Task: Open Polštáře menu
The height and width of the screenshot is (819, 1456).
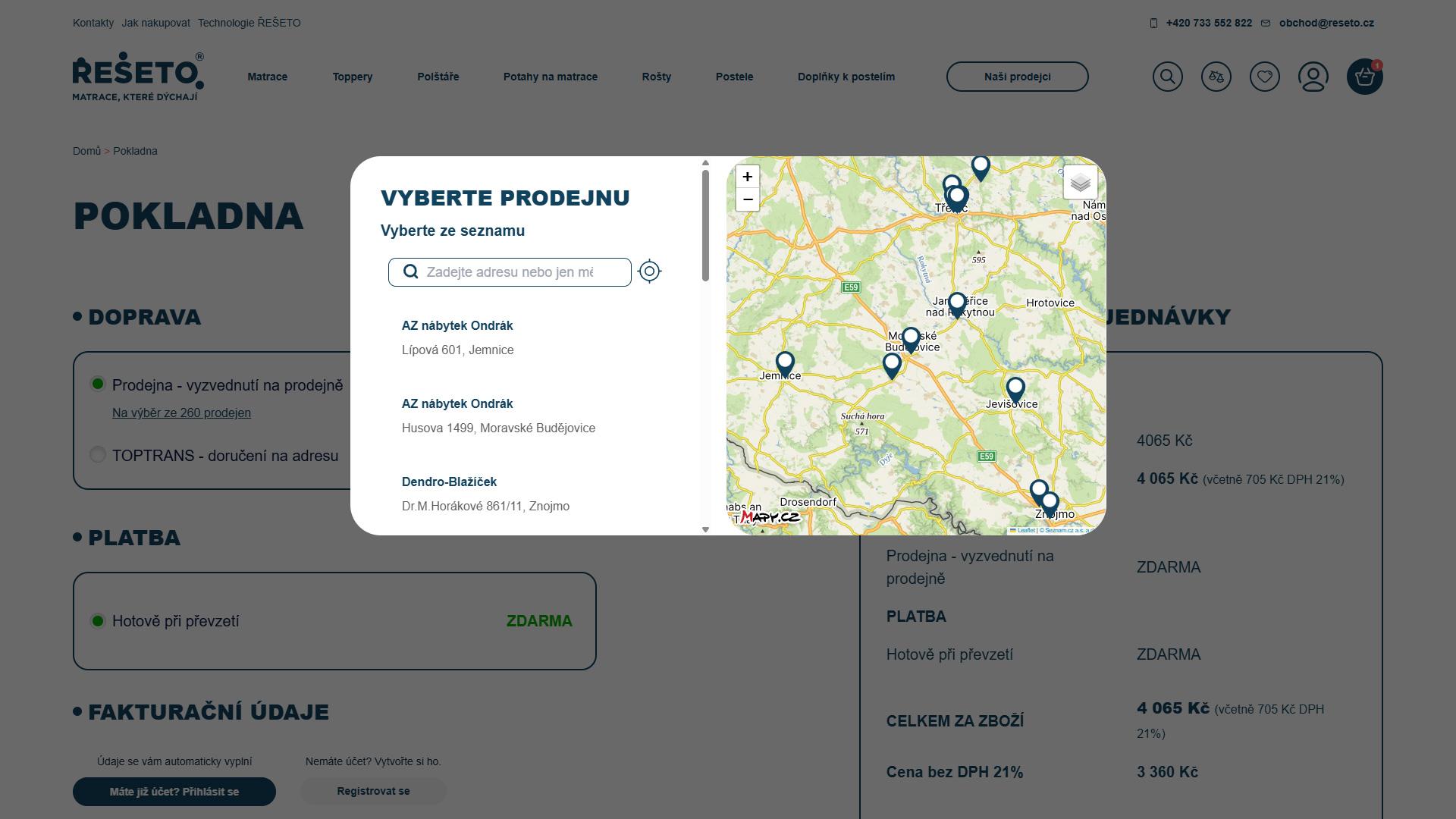Action: click(x=438, y=77)
